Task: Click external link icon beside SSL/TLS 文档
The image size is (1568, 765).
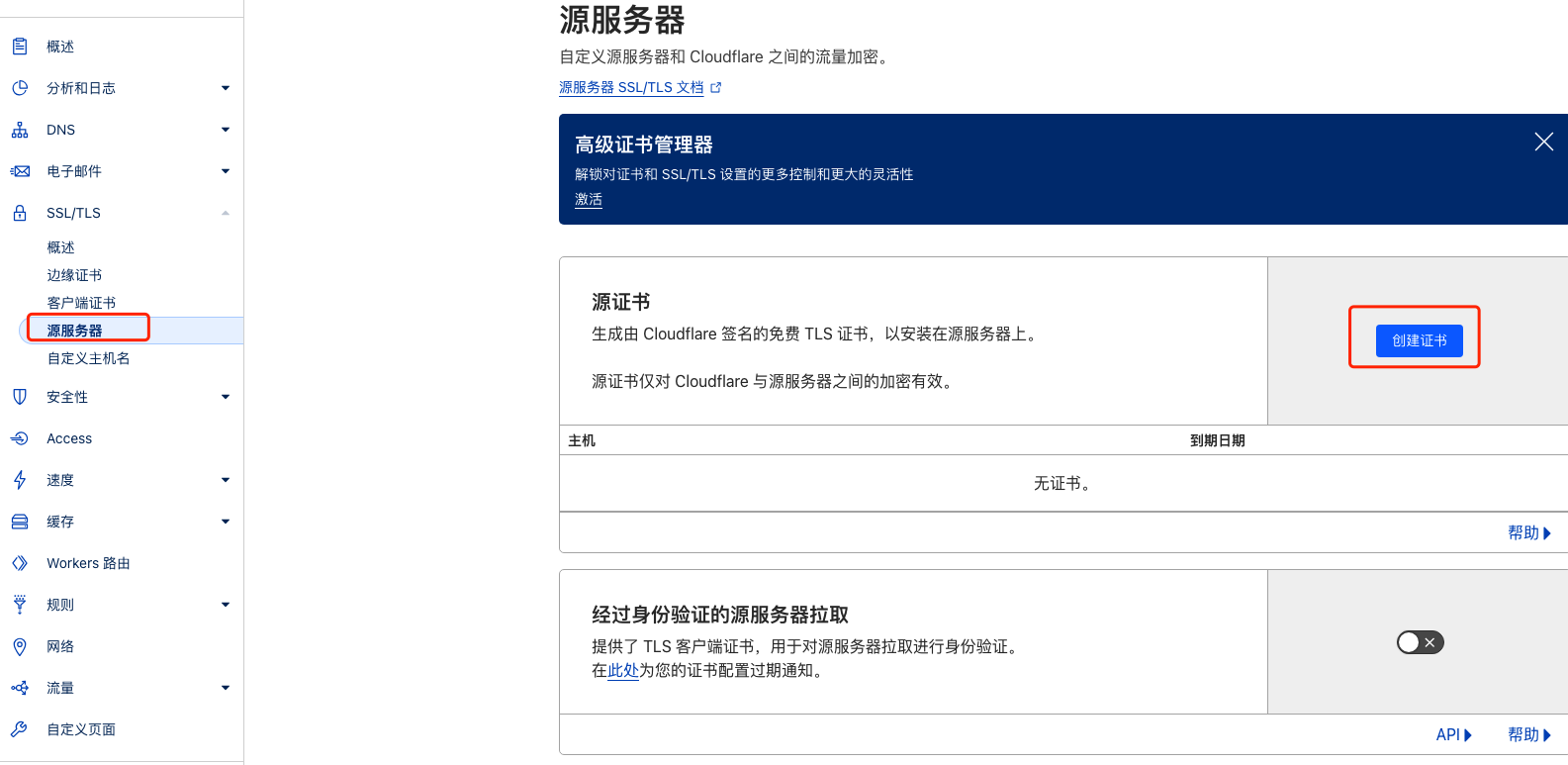Action: (x=716, y=87)
